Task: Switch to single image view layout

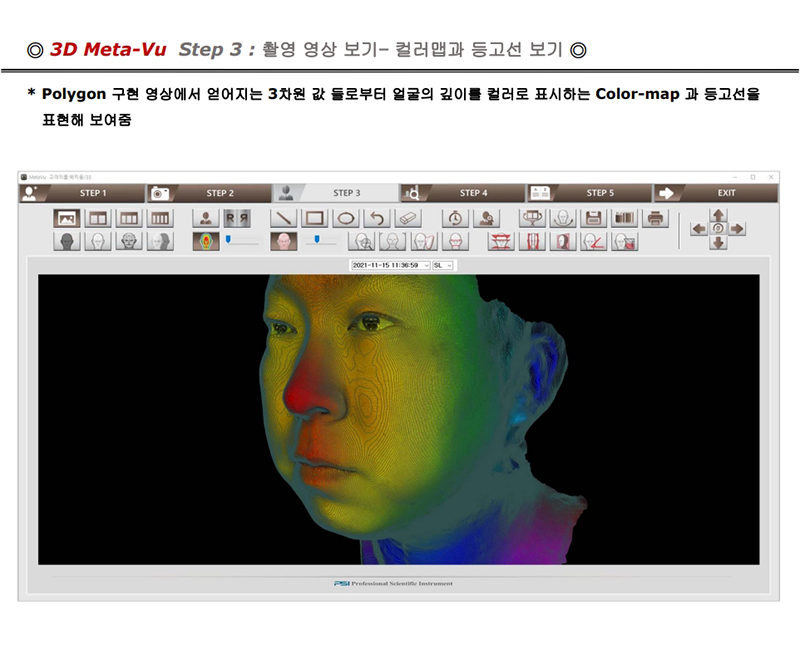Action: click(68, 218)
